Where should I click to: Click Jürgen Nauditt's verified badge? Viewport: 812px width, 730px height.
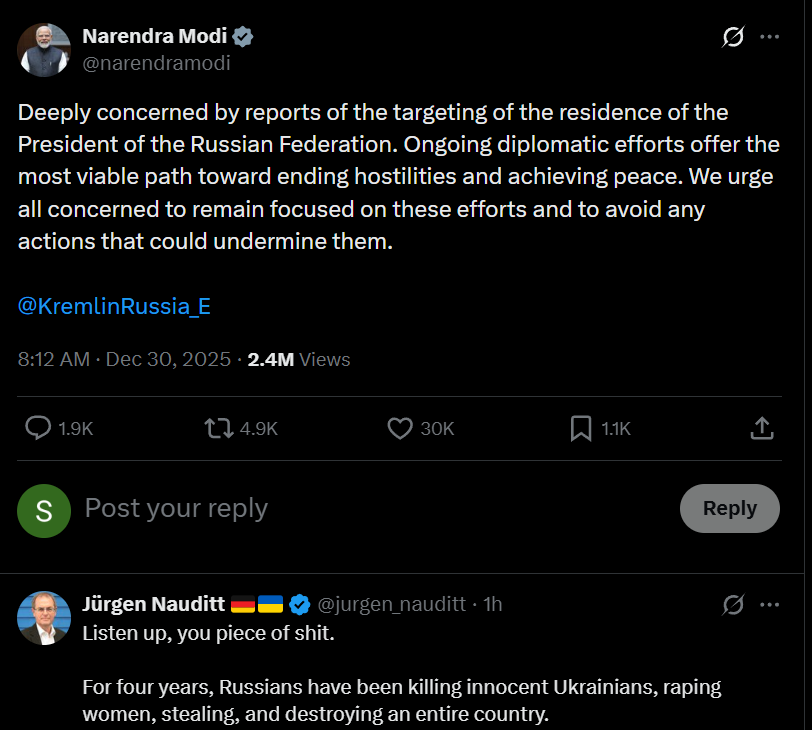click(299, 604)
